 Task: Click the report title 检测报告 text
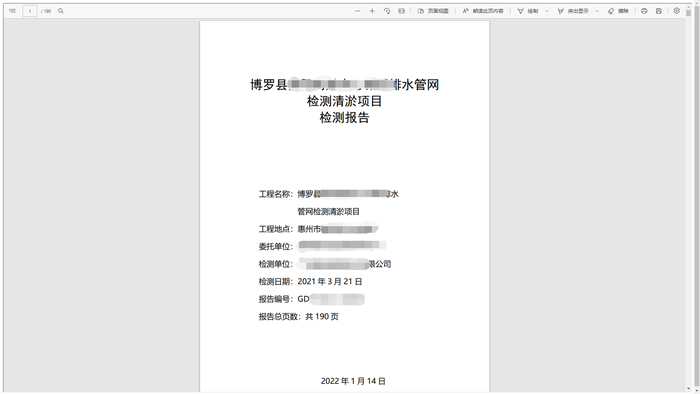click(344, 118)
